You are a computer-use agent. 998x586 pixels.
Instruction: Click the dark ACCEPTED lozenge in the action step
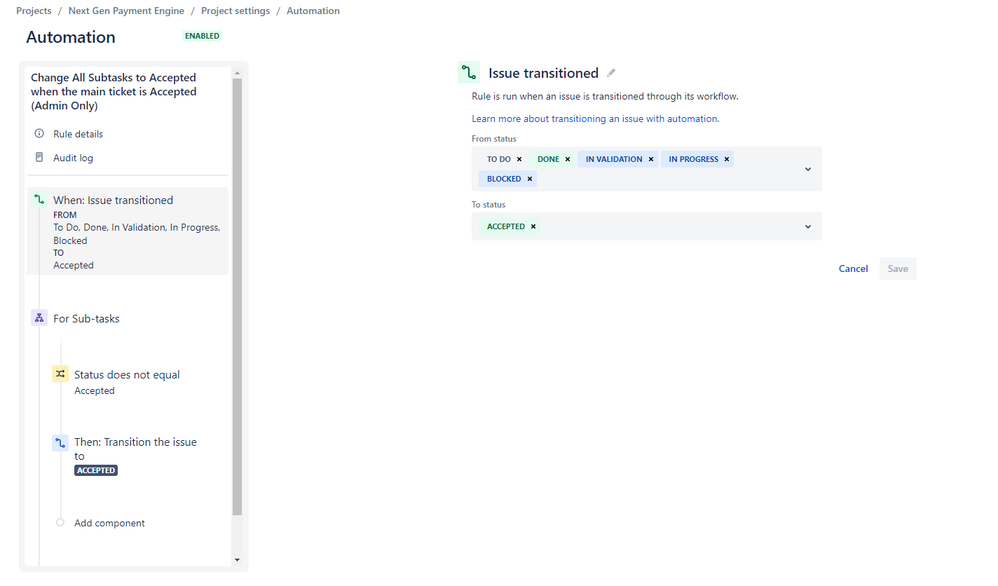[x=96, y=470]
